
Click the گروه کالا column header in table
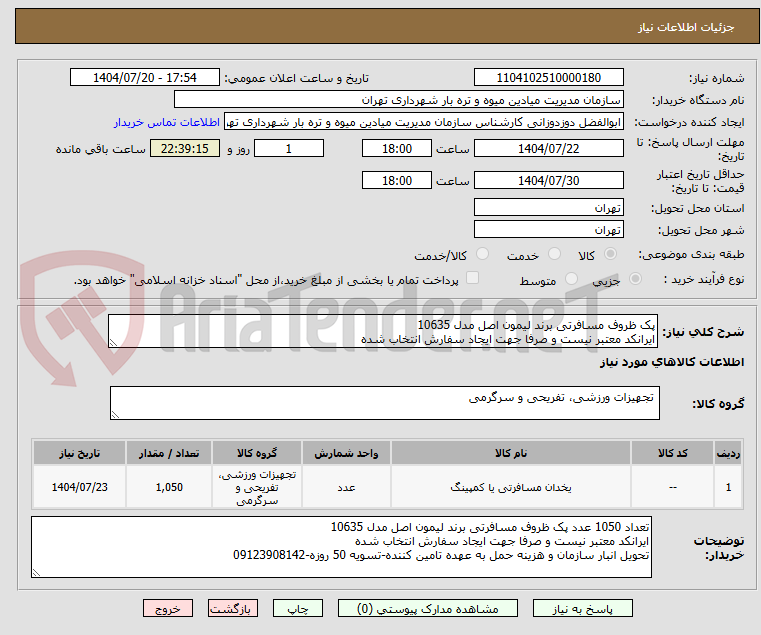pos(257,453)
